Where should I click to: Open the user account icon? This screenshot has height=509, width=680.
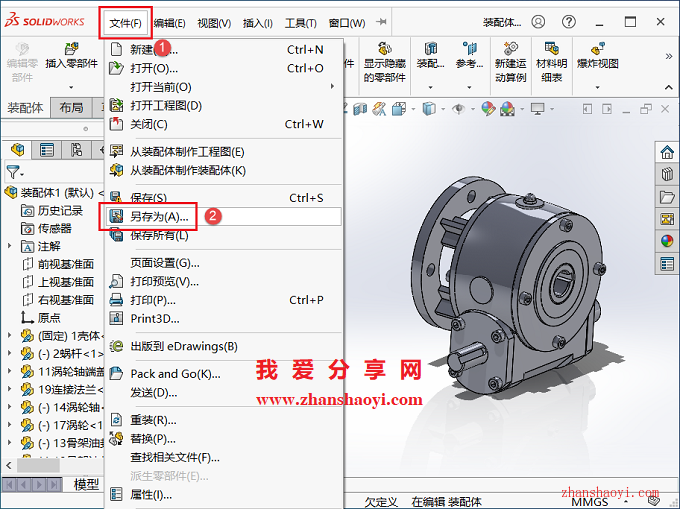tap(538, 21)
